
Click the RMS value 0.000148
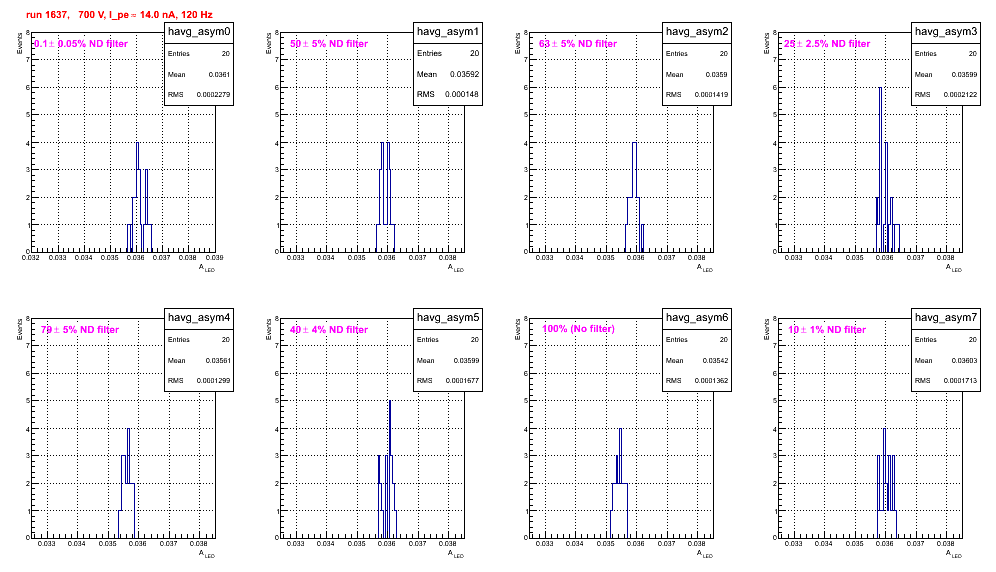(462, 94)
